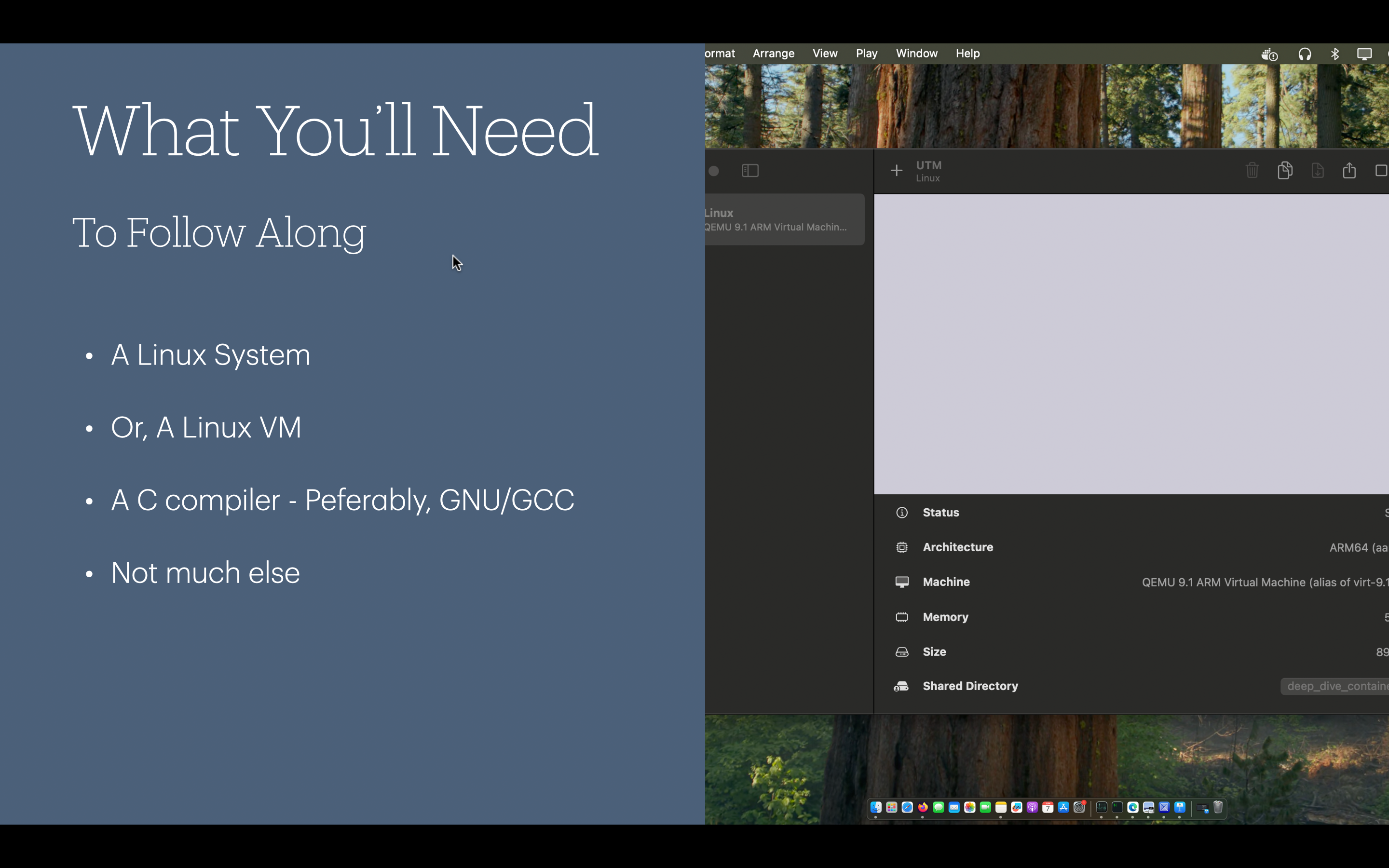
Task: Open Keynote from the Dock
Action: tap(1180, 808)
